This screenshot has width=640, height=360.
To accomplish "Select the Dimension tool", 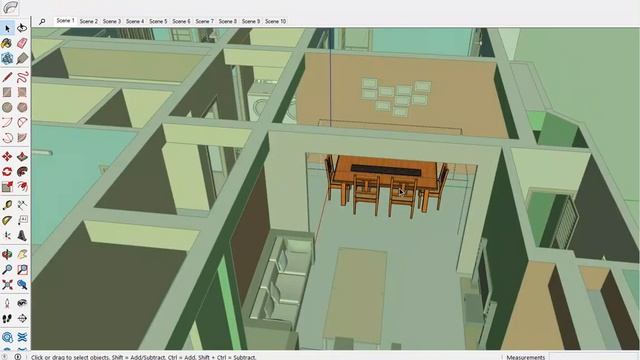I will pos(22,205).
